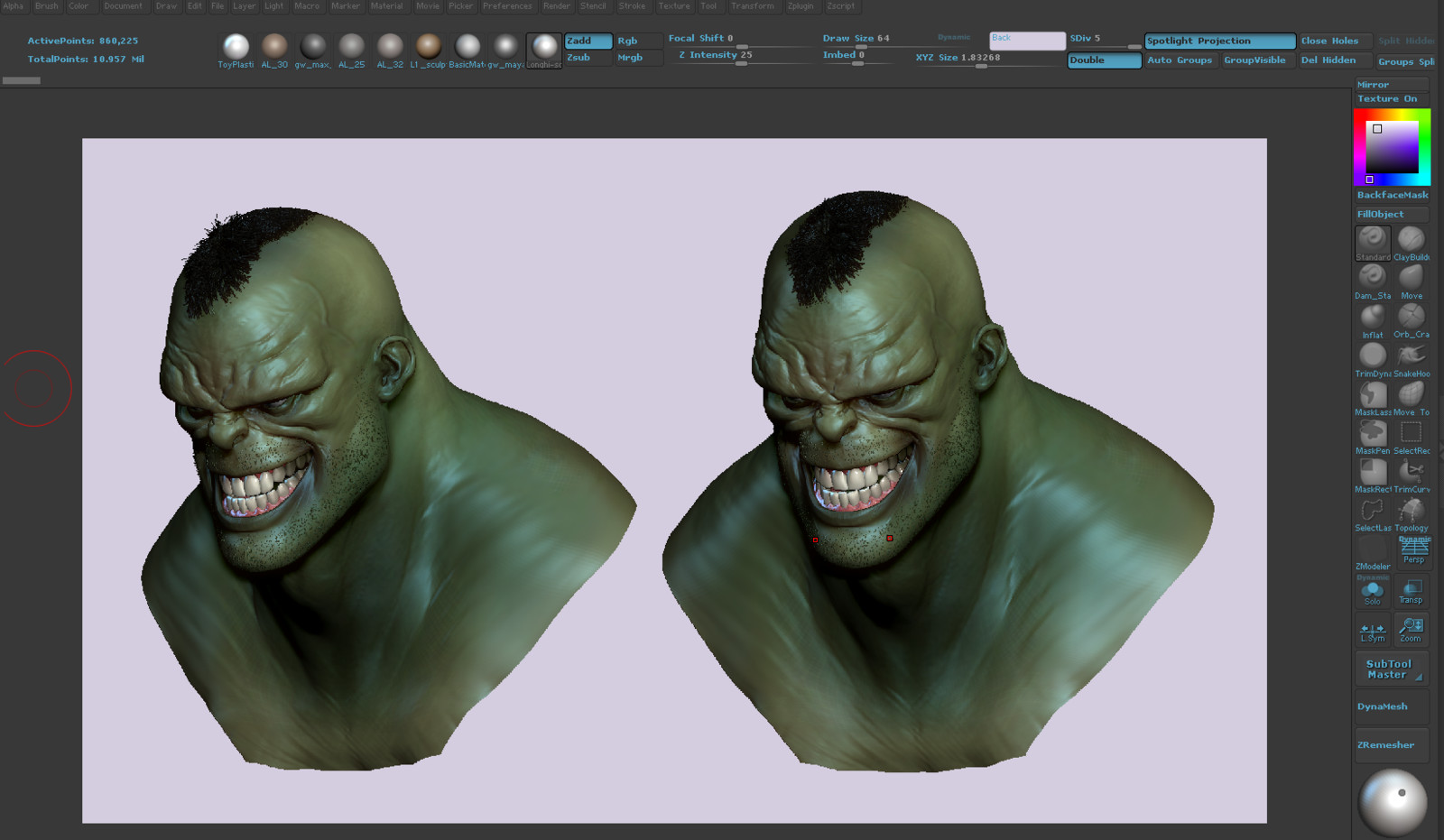The width and height of the screenshot is (1444, 840).
Task: Toggle Persp perspective view
Action: pos(1413,549)
